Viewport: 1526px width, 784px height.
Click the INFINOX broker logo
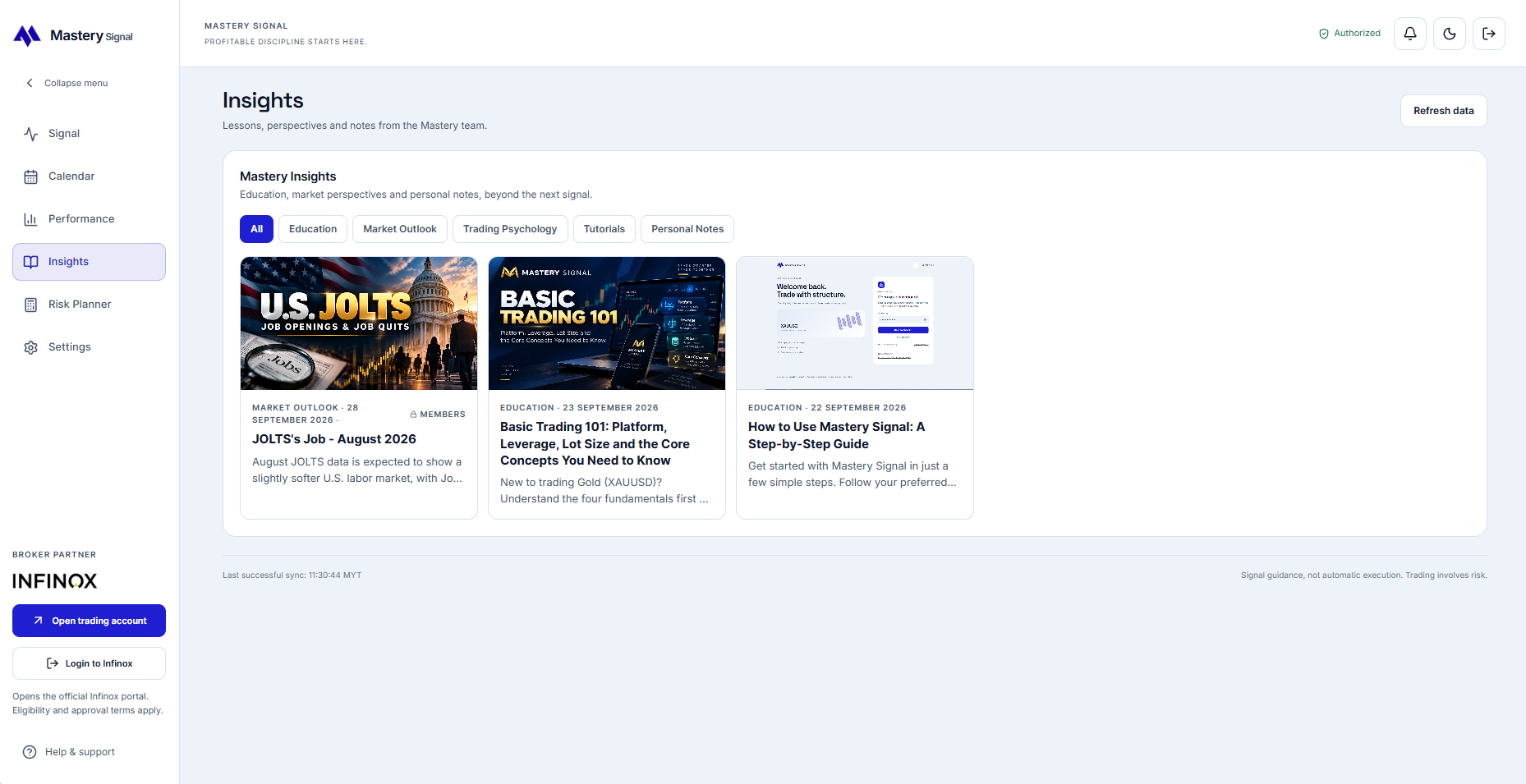tap(55, 581)
